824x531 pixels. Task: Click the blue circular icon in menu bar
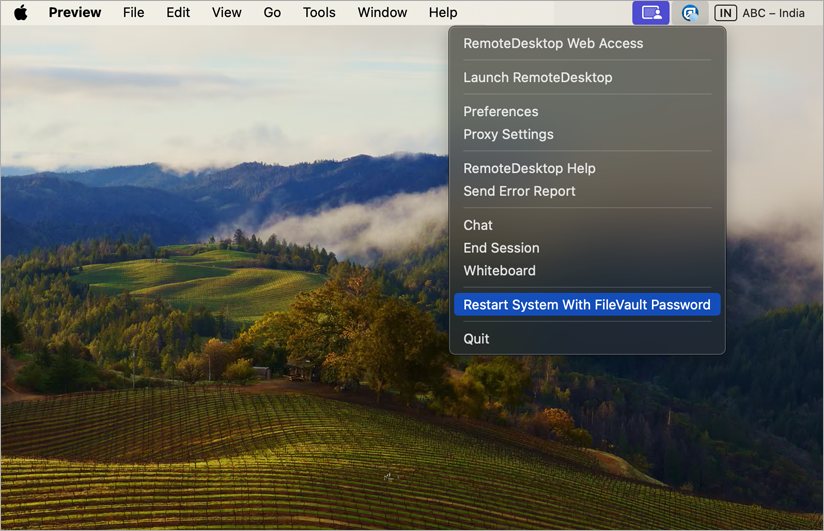(x=689, y=13)
